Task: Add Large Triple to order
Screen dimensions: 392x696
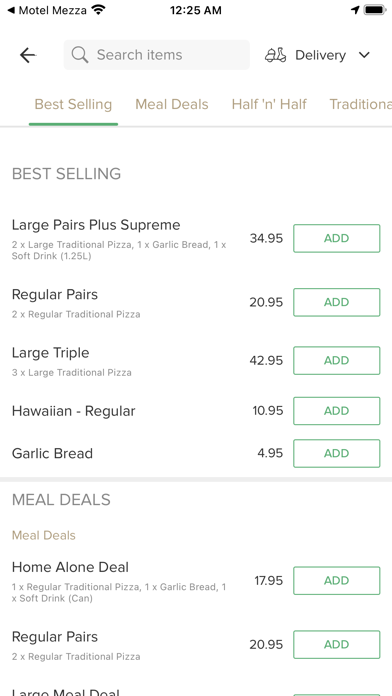Action: coord(337,360)
